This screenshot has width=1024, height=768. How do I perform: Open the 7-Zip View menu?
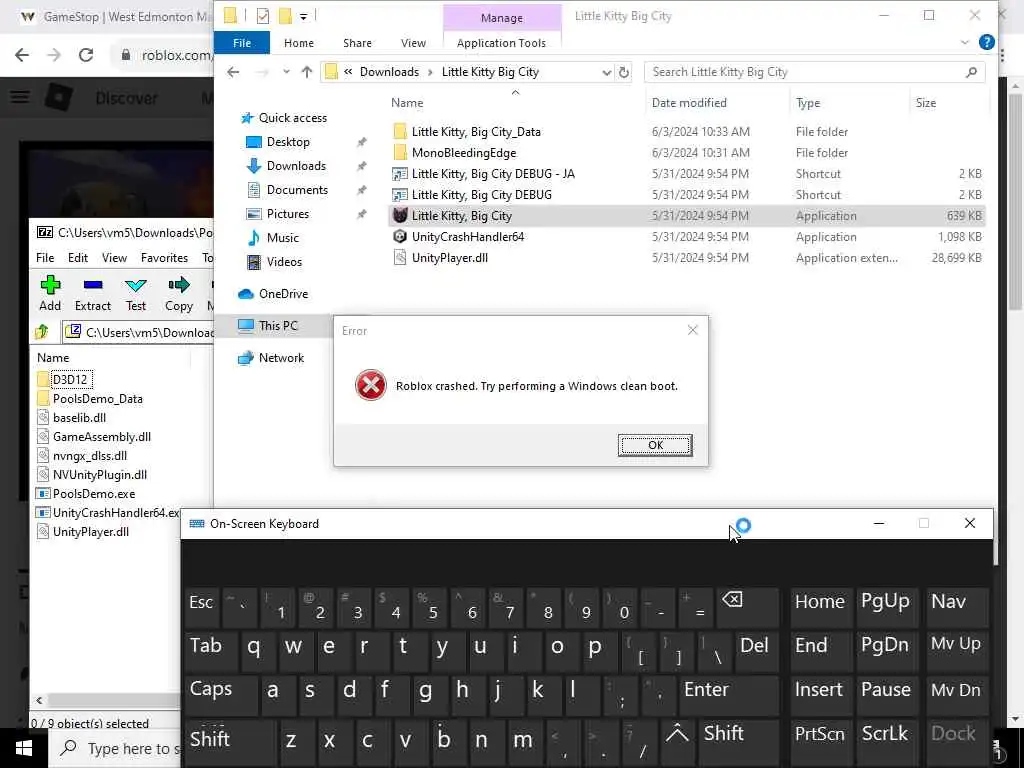[x=114, y=258]
